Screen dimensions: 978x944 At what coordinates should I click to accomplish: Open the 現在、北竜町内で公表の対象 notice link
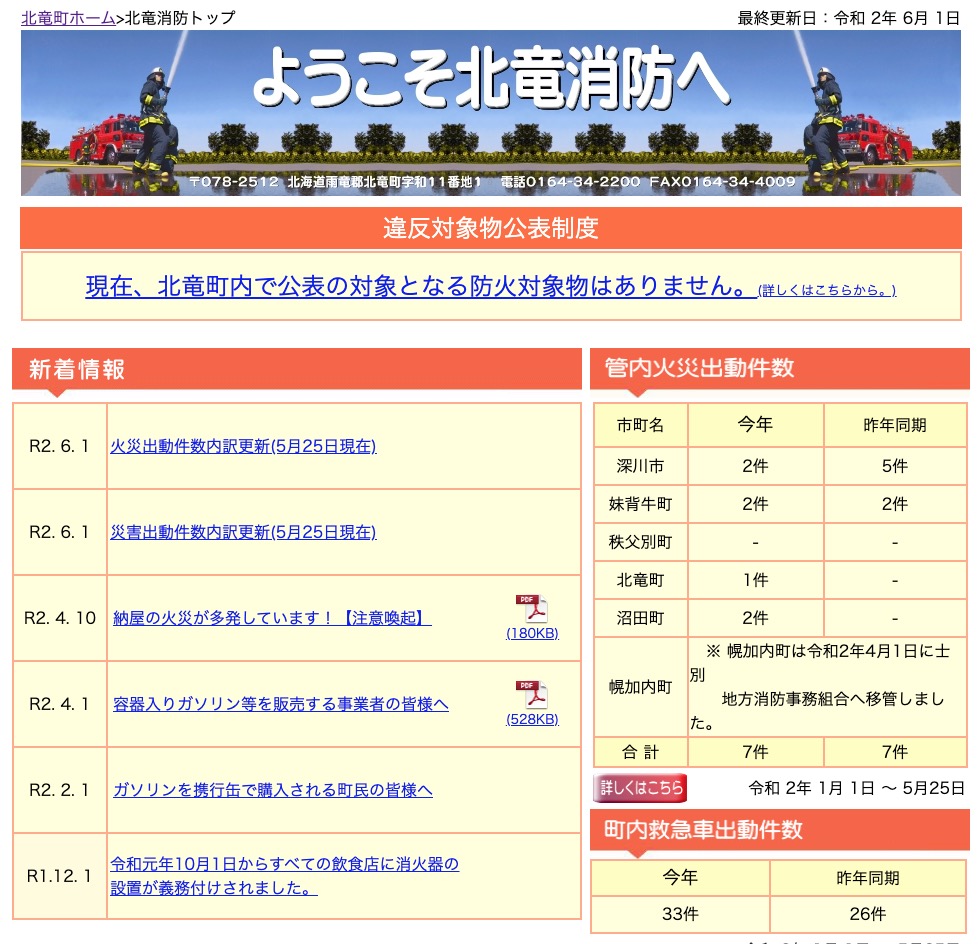[x=418, y=287]
